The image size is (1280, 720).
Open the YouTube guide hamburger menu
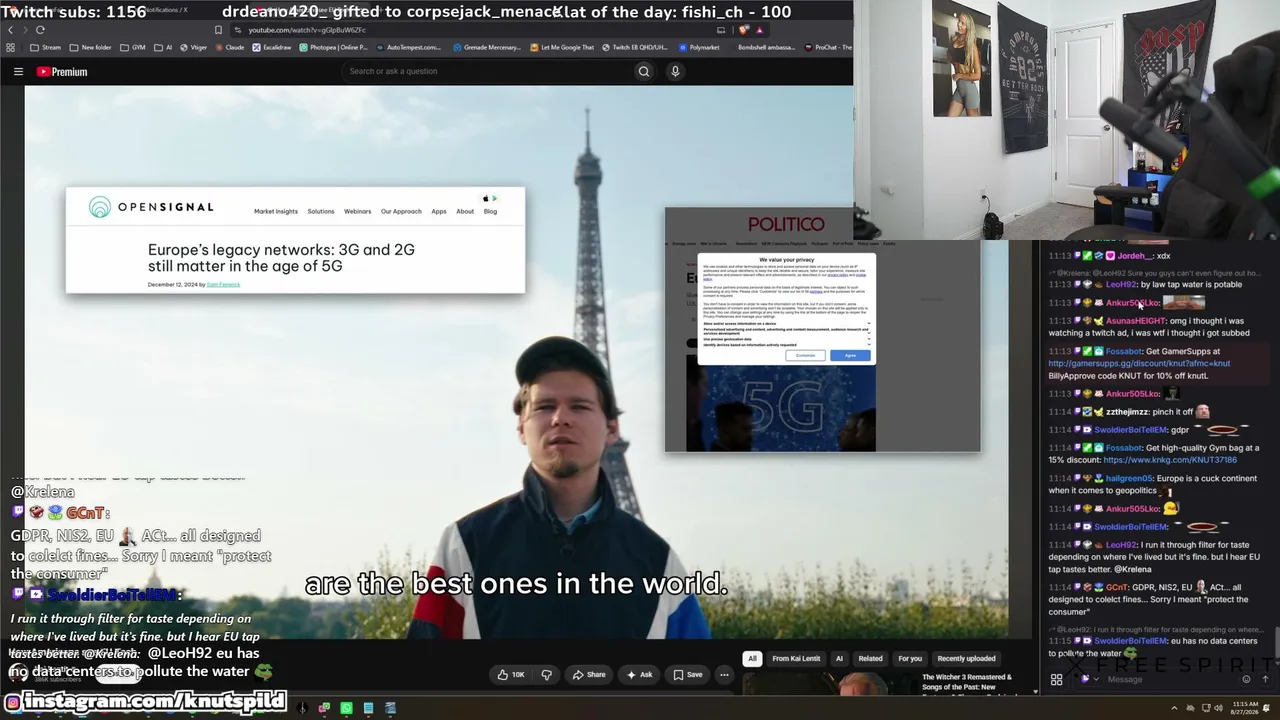pyautogui.click(x=18, y=72)
